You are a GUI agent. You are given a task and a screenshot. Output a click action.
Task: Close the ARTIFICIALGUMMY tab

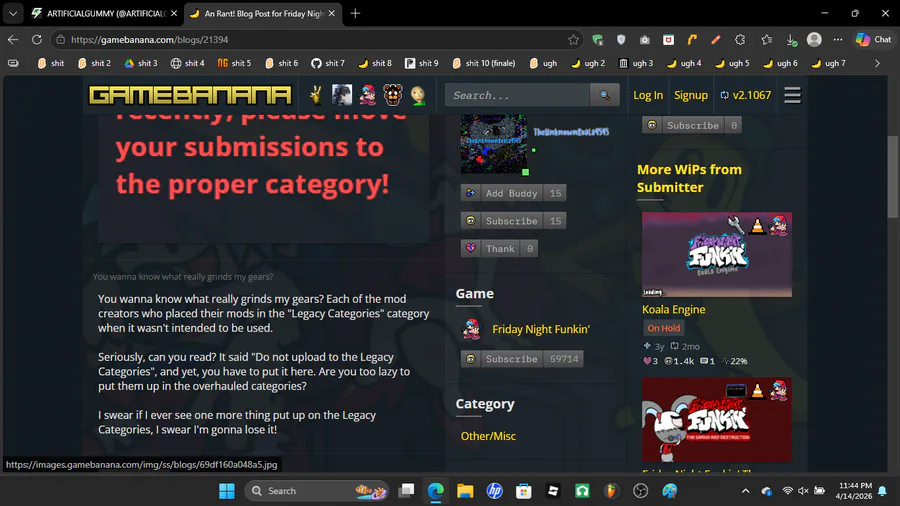pos(174,13)
